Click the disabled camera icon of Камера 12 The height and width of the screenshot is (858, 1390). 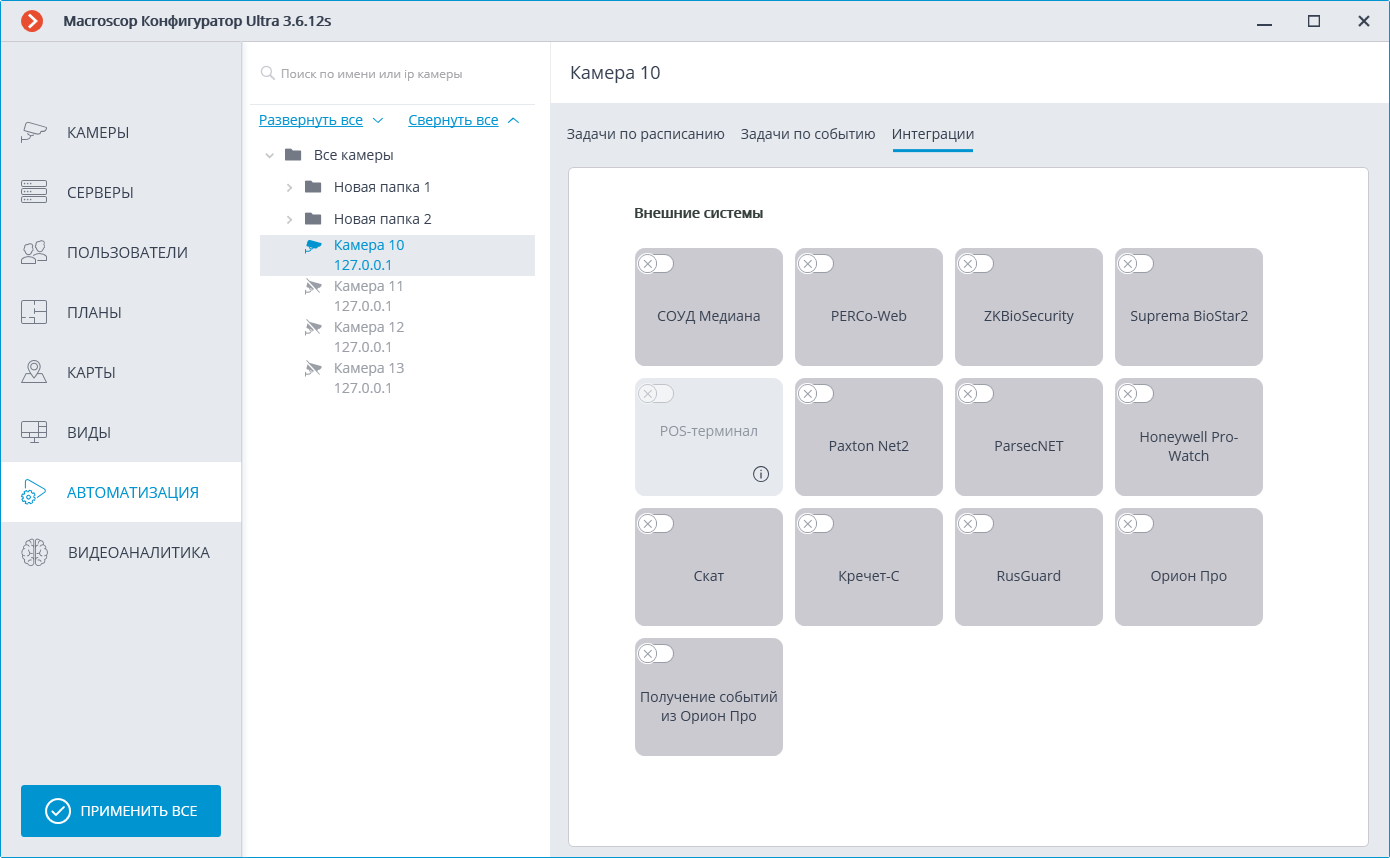(x=314, y=328)
